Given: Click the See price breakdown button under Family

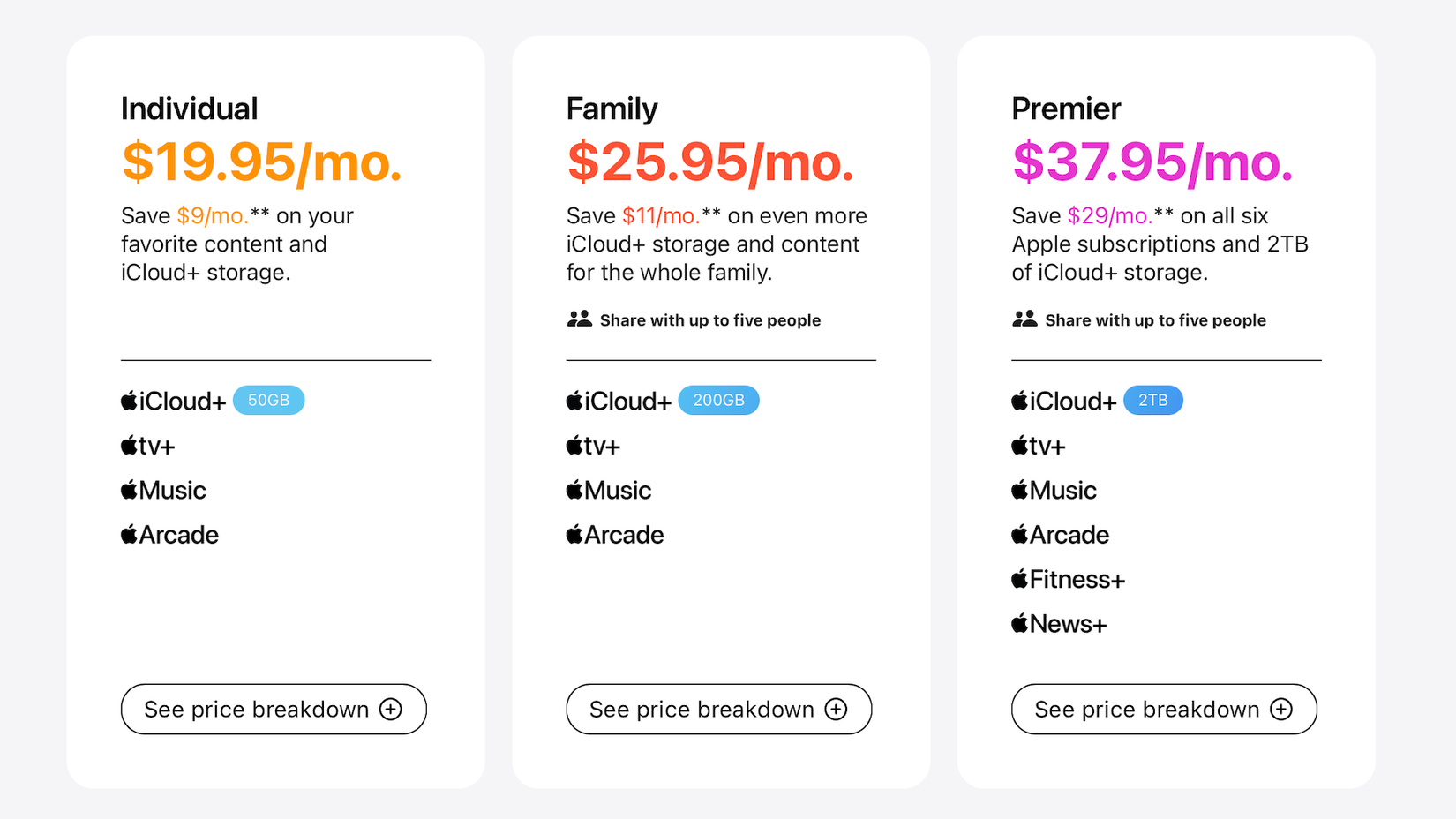Looking at the screenshot, I should (x=718, y=709).
